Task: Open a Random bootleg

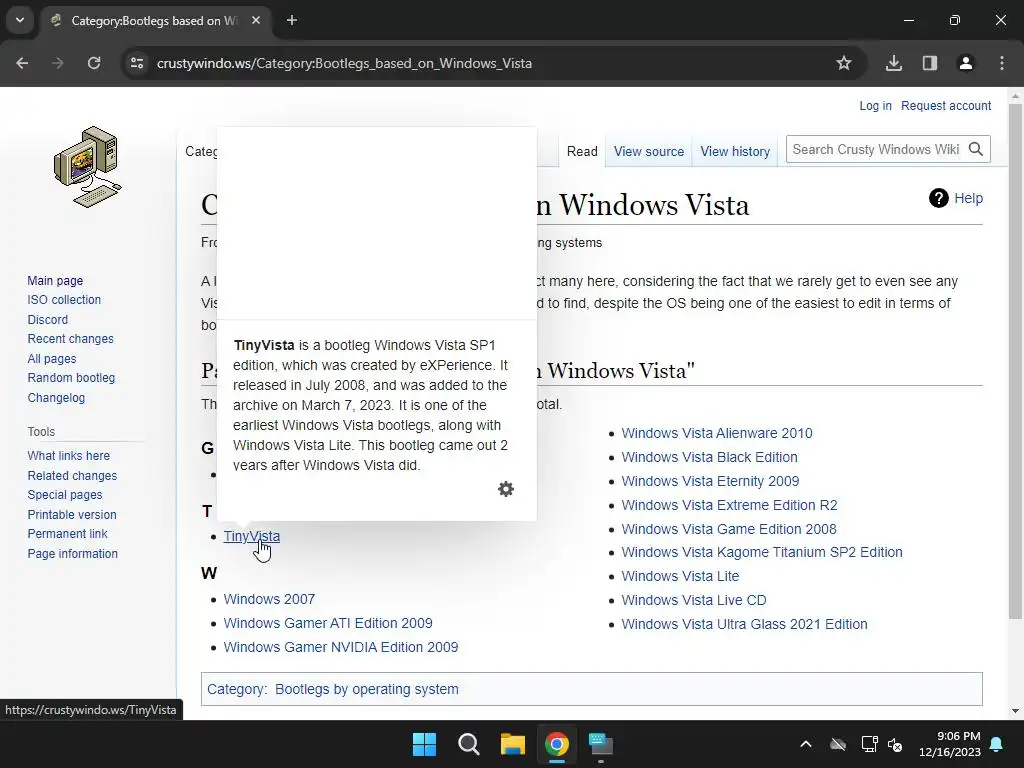Action: pyautogui.click(x=71, y=377)
